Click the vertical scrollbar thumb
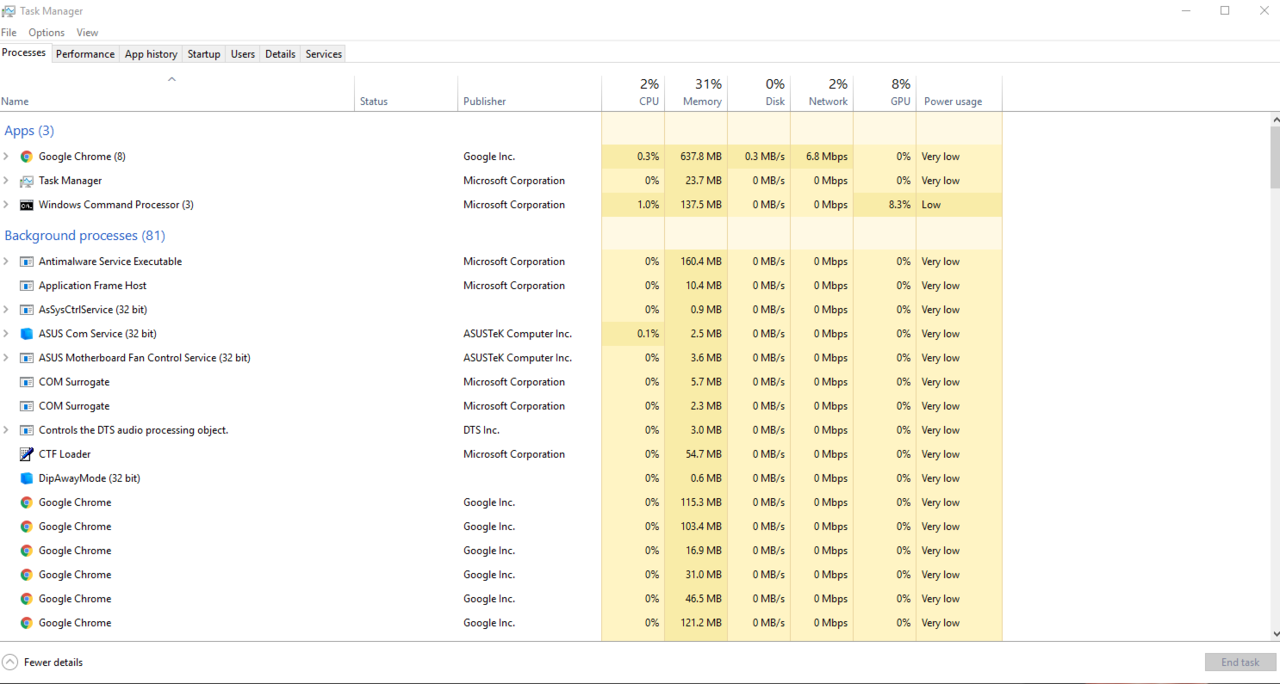This screenshot has height=684, width=1280. [1275, 157]
